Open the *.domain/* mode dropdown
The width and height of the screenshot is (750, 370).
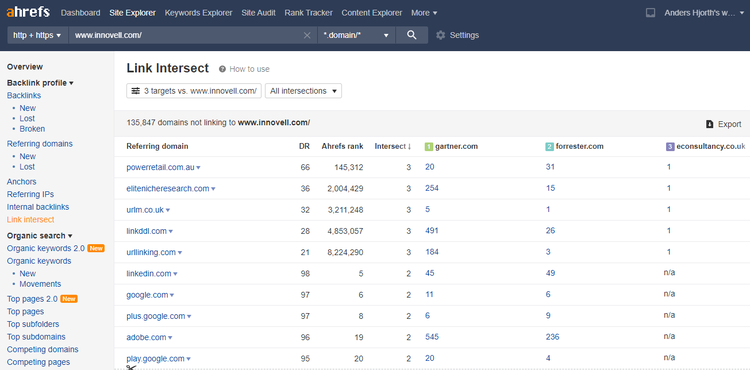(356, 35)
